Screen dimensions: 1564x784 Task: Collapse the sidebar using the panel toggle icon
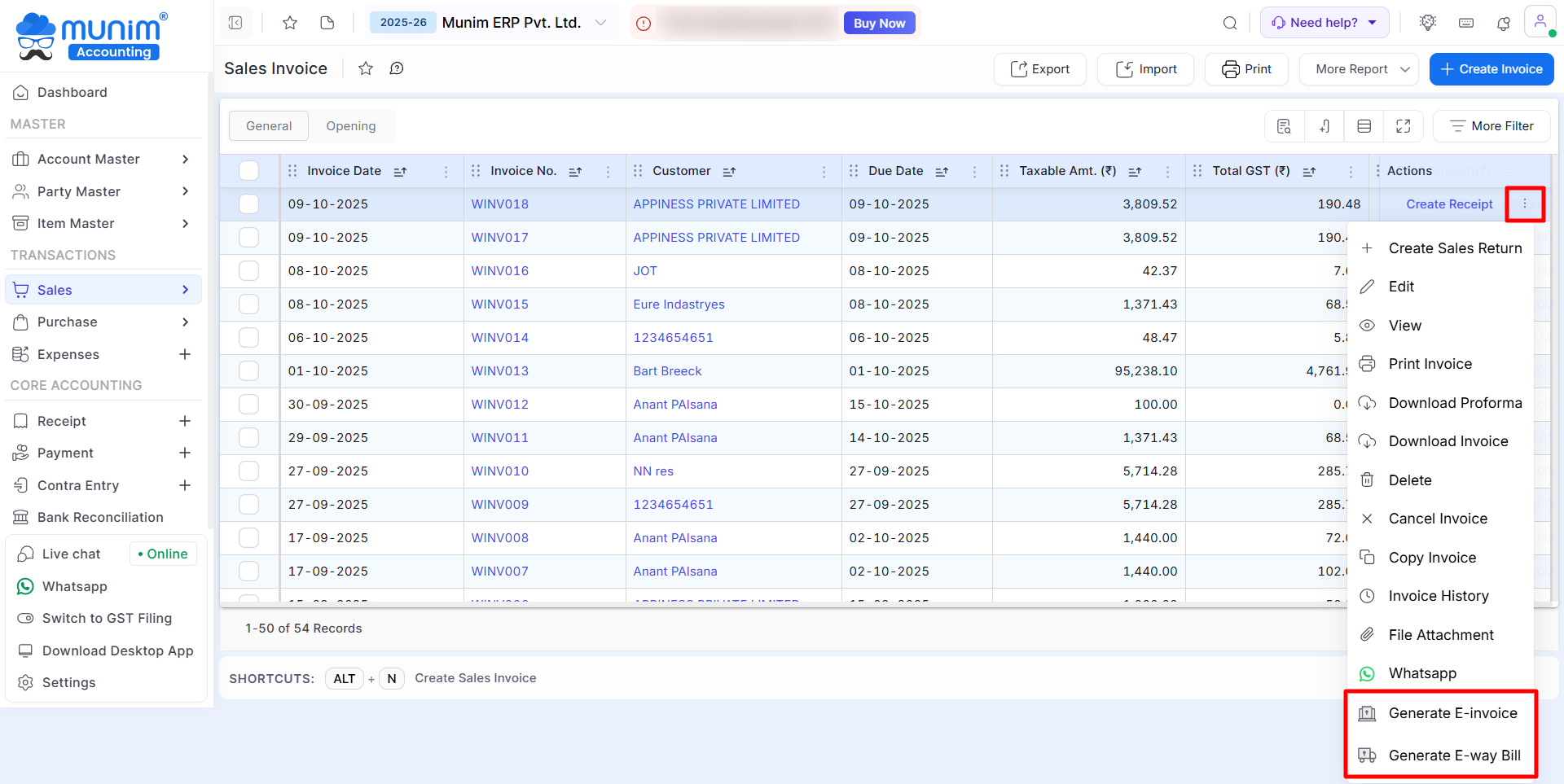235,23
